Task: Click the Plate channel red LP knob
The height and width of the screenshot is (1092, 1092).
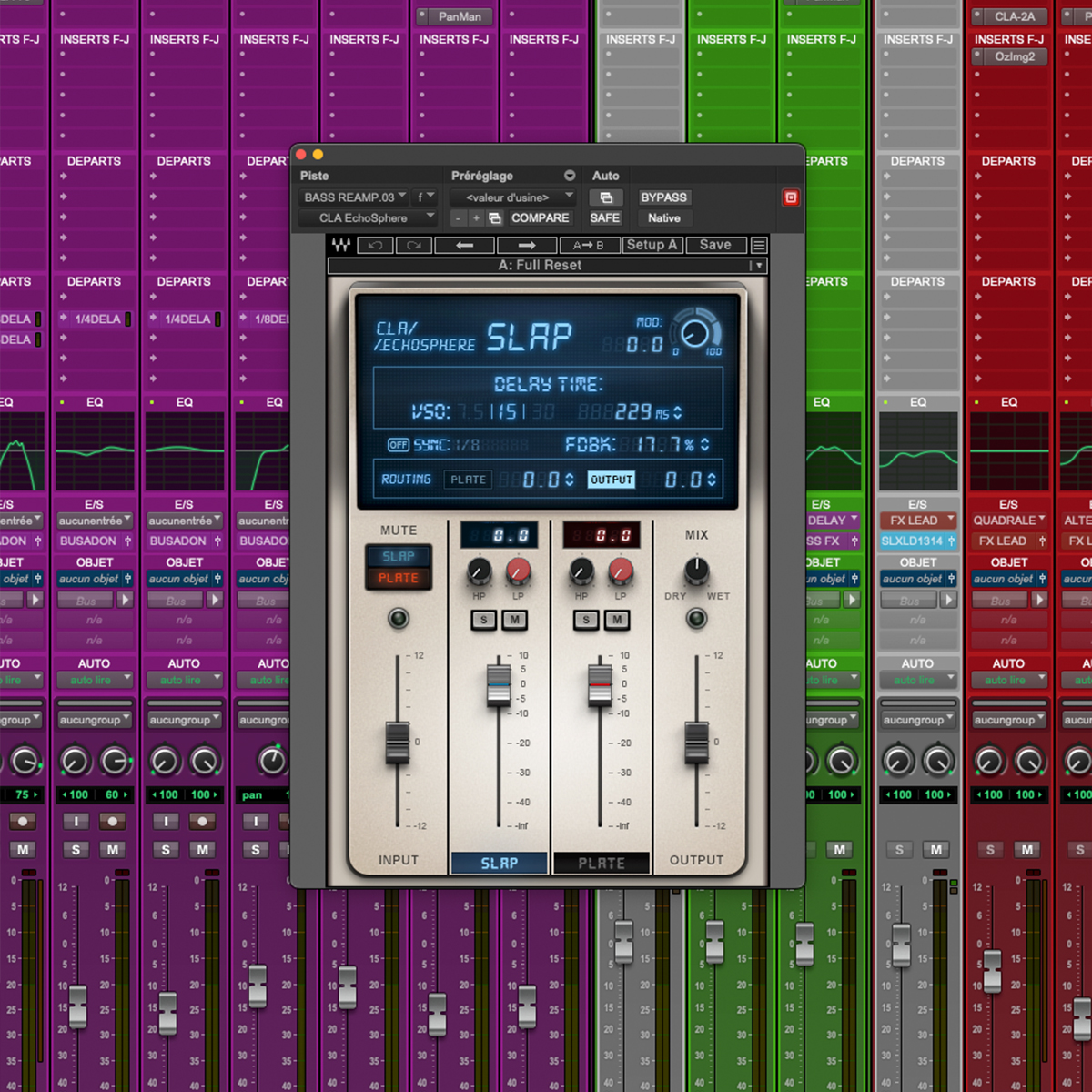Action: [x=621, y=571]
